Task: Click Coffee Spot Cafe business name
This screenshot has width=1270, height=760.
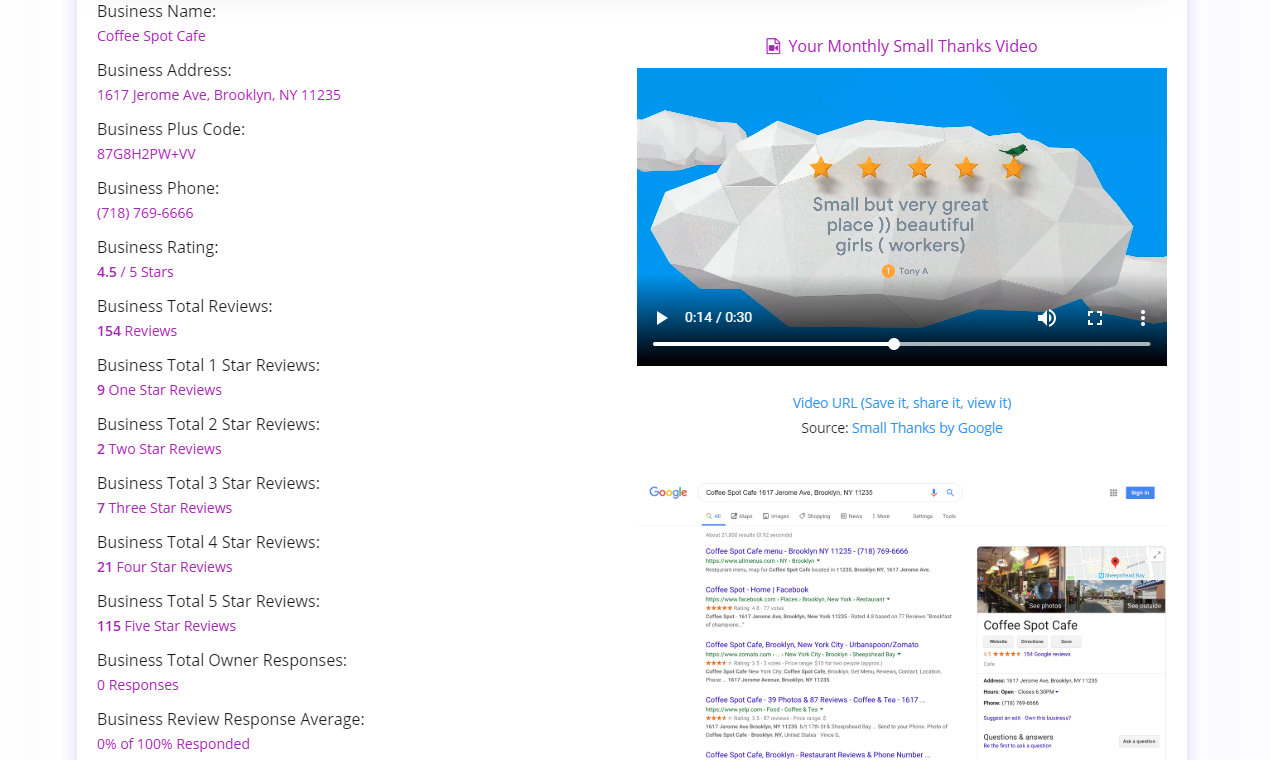Action: click(x=151, y=36)
